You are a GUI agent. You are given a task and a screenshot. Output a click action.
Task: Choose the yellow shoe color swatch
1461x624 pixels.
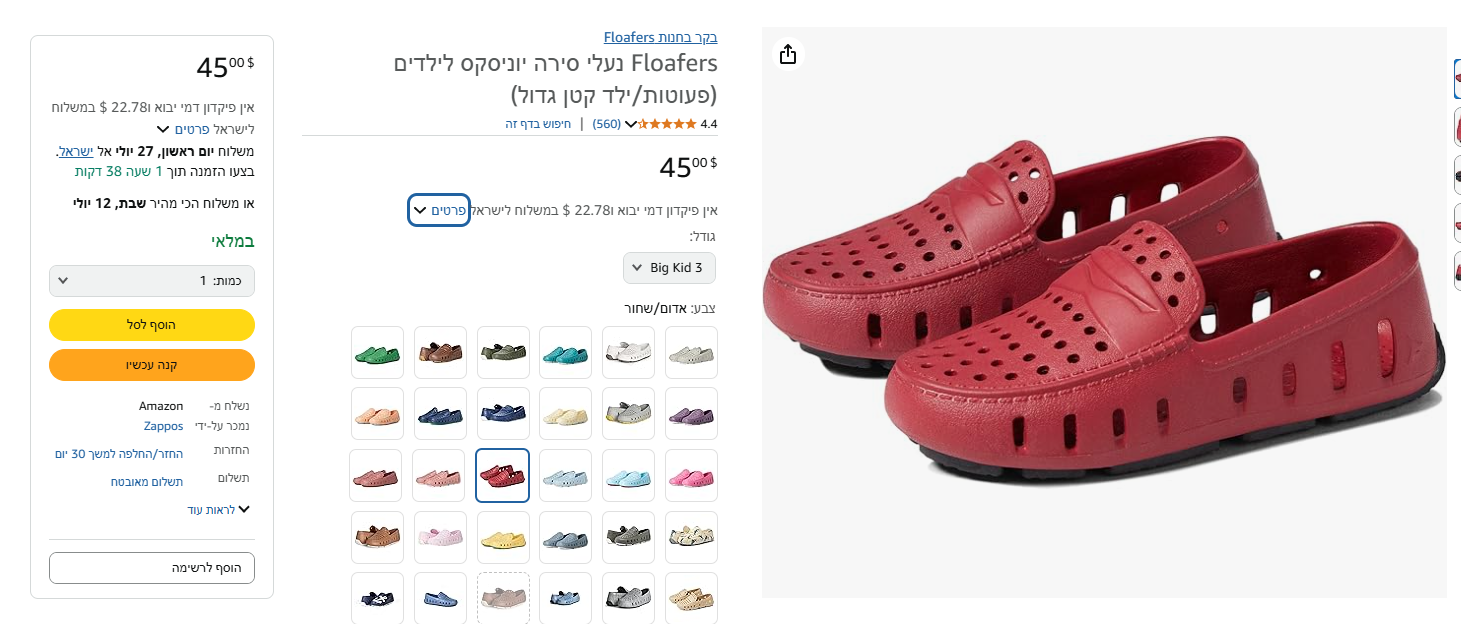[503, 538]
